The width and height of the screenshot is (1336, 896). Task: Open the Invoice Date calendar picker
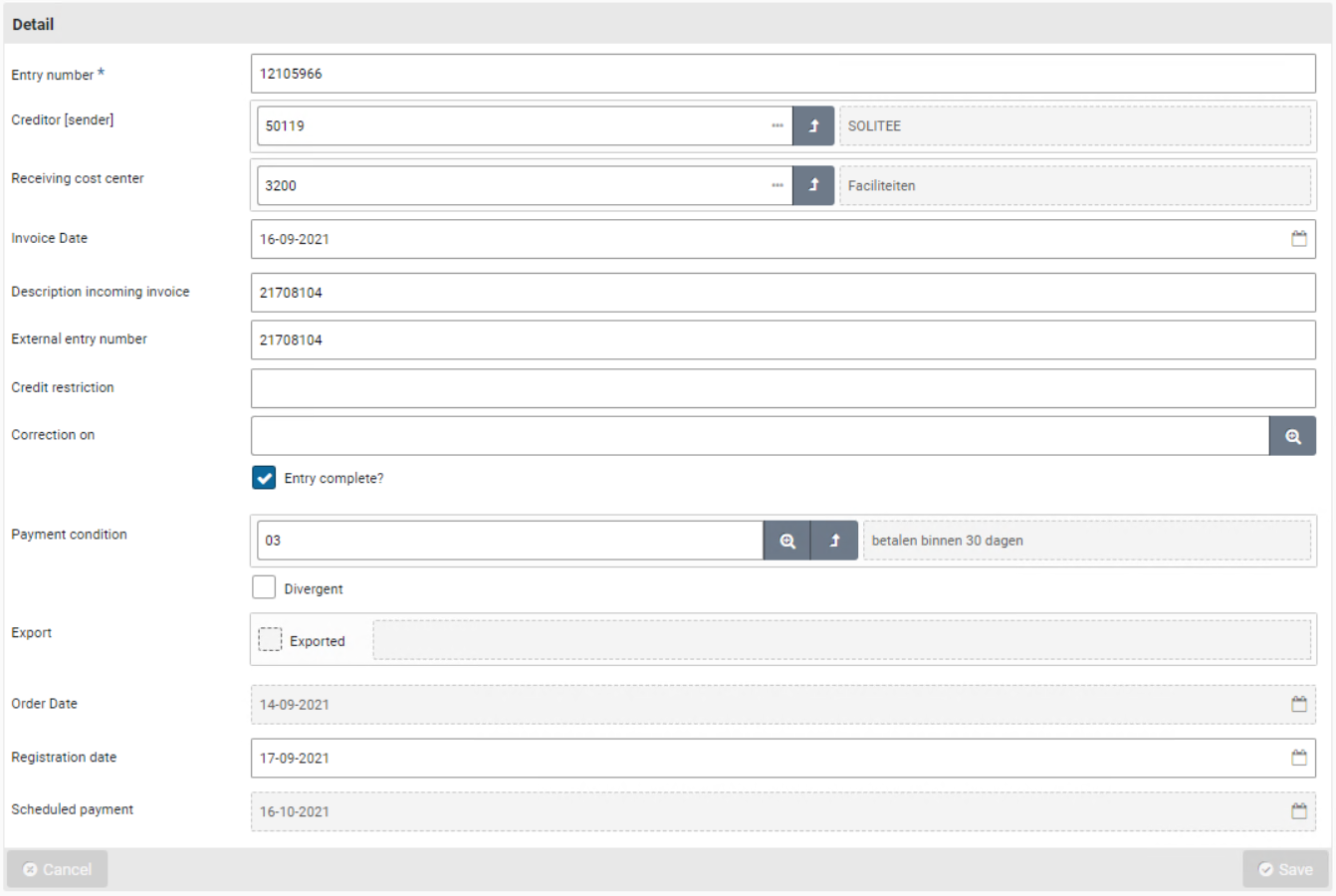[1298, 239]
